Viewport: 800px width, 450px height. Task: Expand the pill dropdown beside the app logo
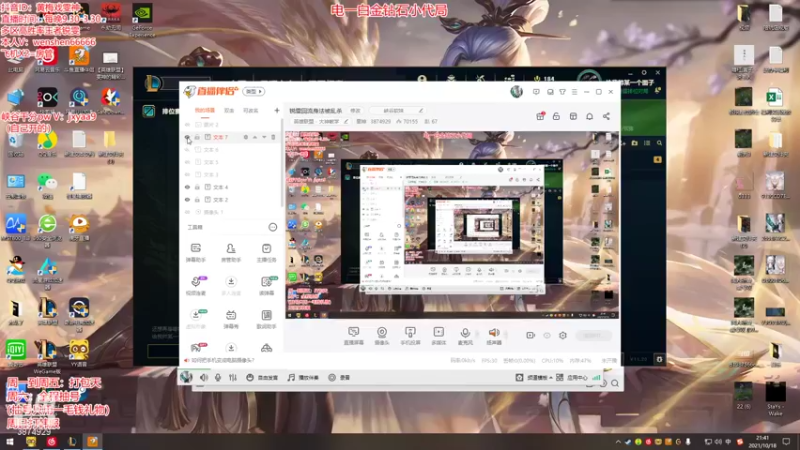[254, 91]
